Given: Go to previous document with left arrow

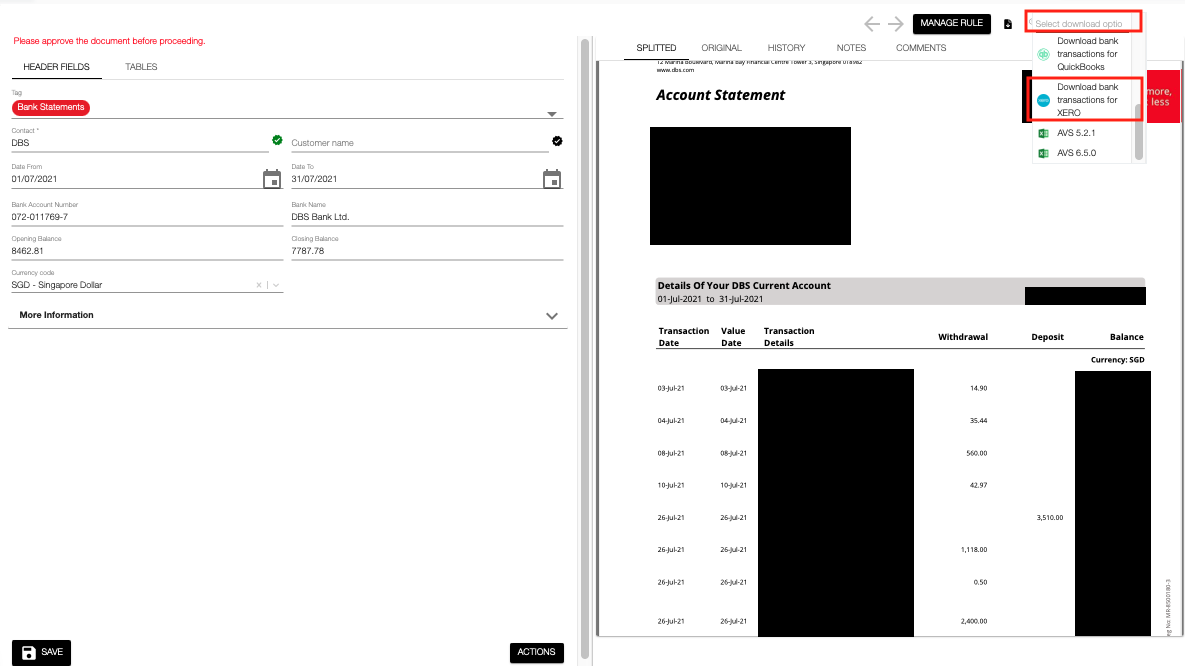Looking at the screenshot, I should coord(871,24).
